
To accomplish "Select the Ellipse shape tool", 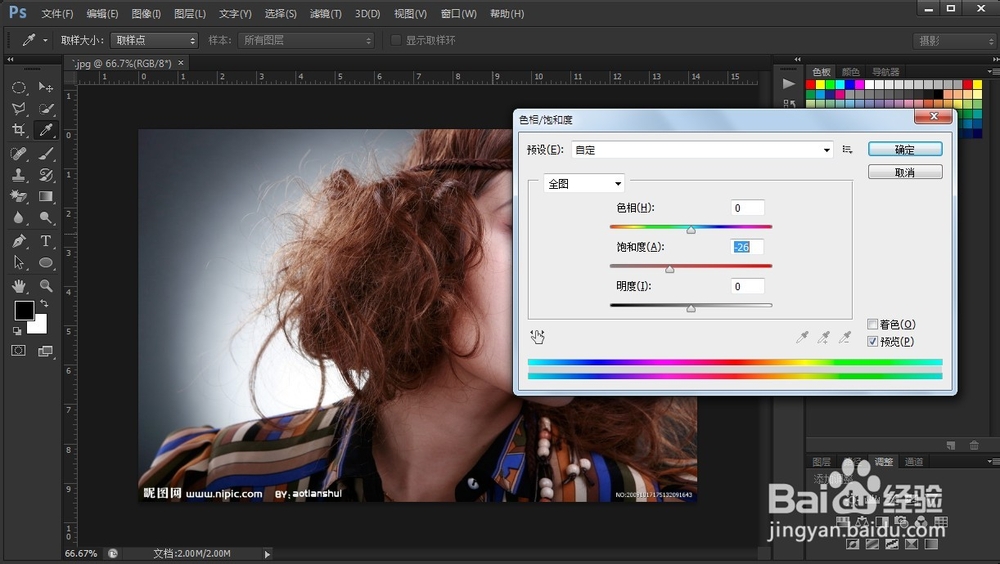I will point(46,262).
